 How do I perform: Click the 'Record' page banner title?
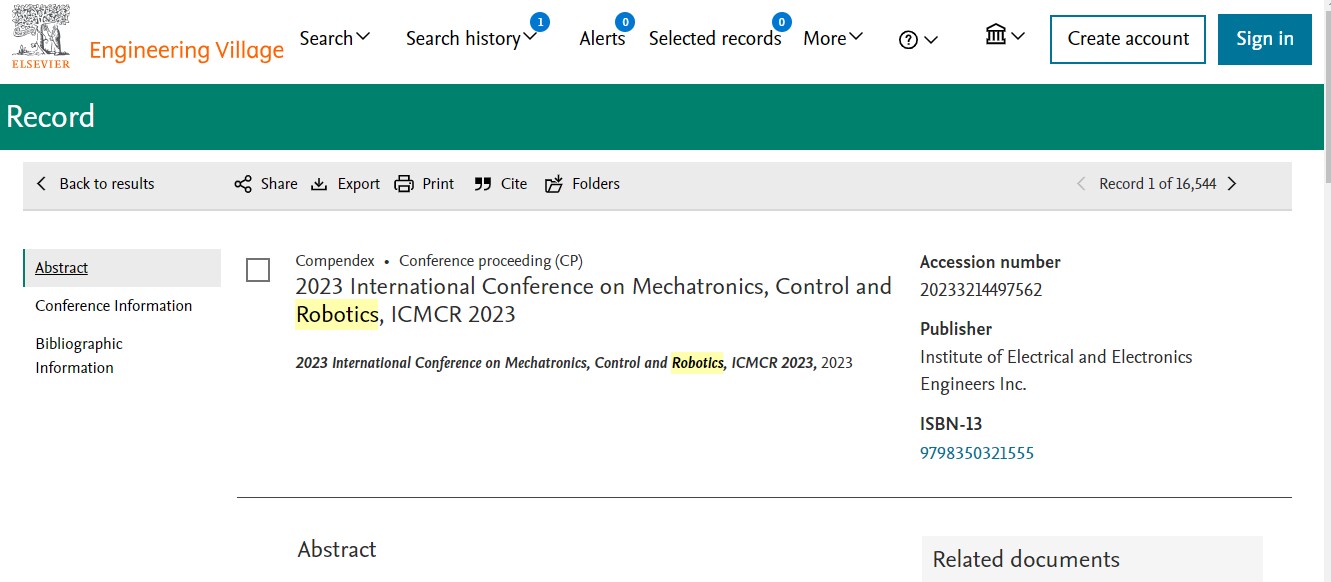pyautogui.click(x=50, y=117)
